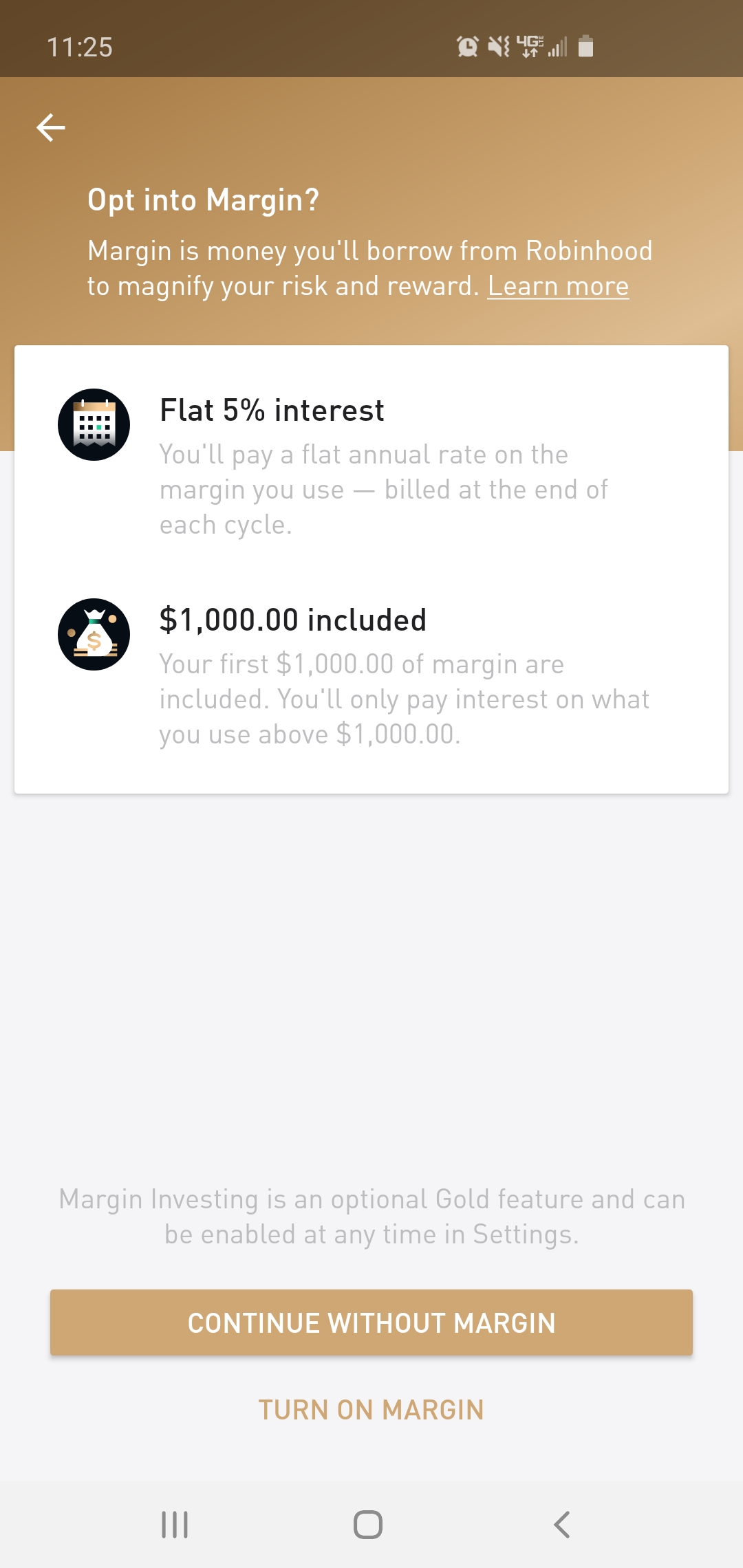Tap the battery status icon
Screen dimensions: 743x1568
[586, 46]
